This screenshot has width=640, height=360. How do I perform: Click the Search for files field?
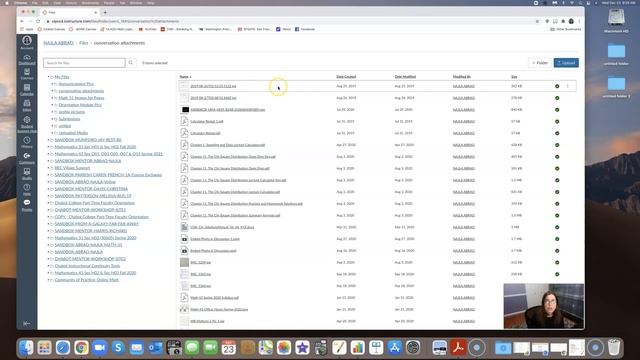point(84,63)
